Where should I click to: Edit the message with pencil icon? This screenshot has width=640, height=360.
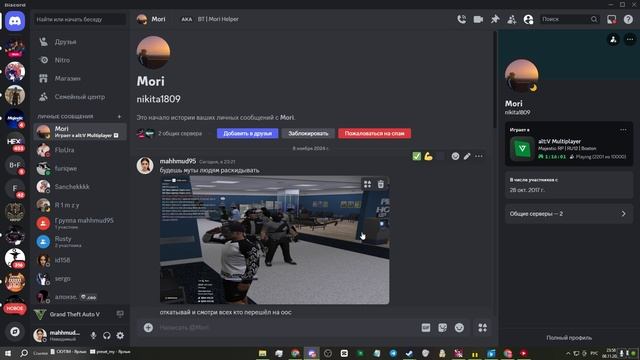click(x=467, y=156)
